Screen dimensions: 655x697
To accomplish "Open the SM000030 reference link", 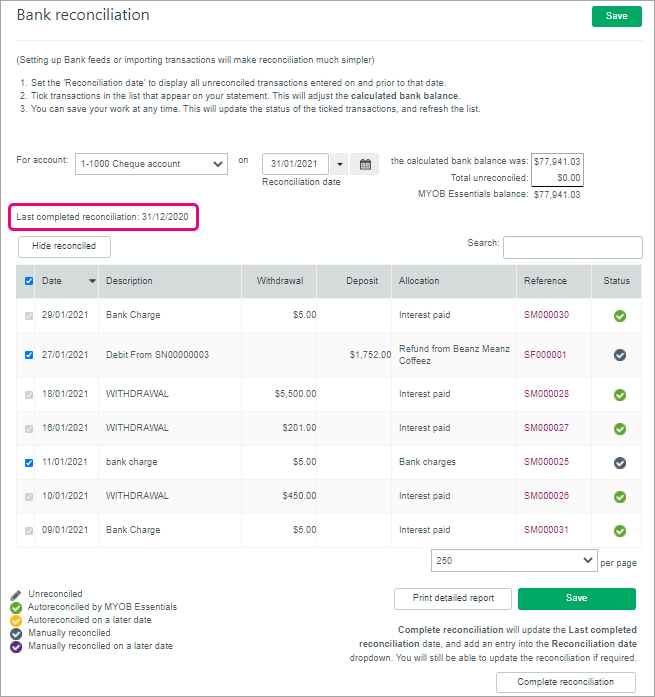I will (546, 315).
